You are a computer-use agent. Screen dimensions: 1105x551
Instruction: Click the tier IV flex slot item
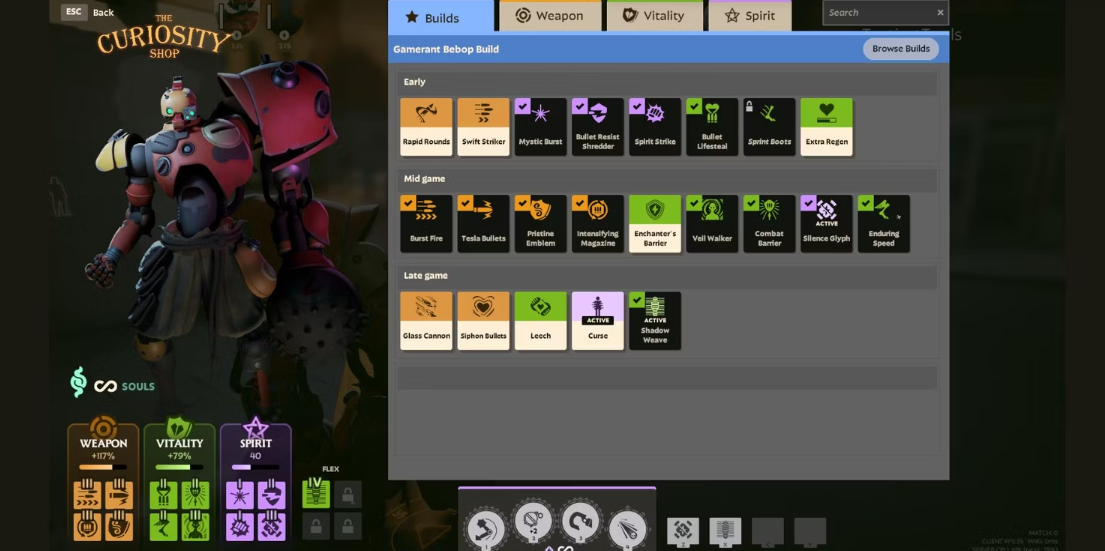[x=316, y=493]
